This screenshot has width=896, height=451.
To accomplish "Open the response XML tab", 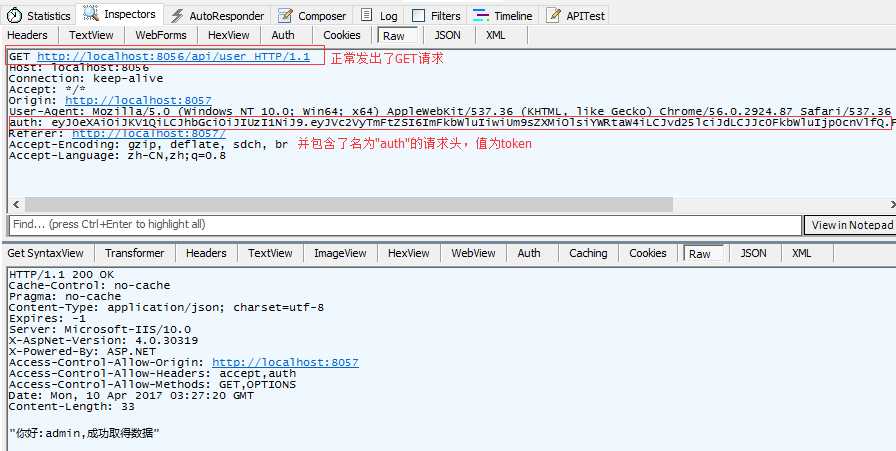I will point(801,253).
